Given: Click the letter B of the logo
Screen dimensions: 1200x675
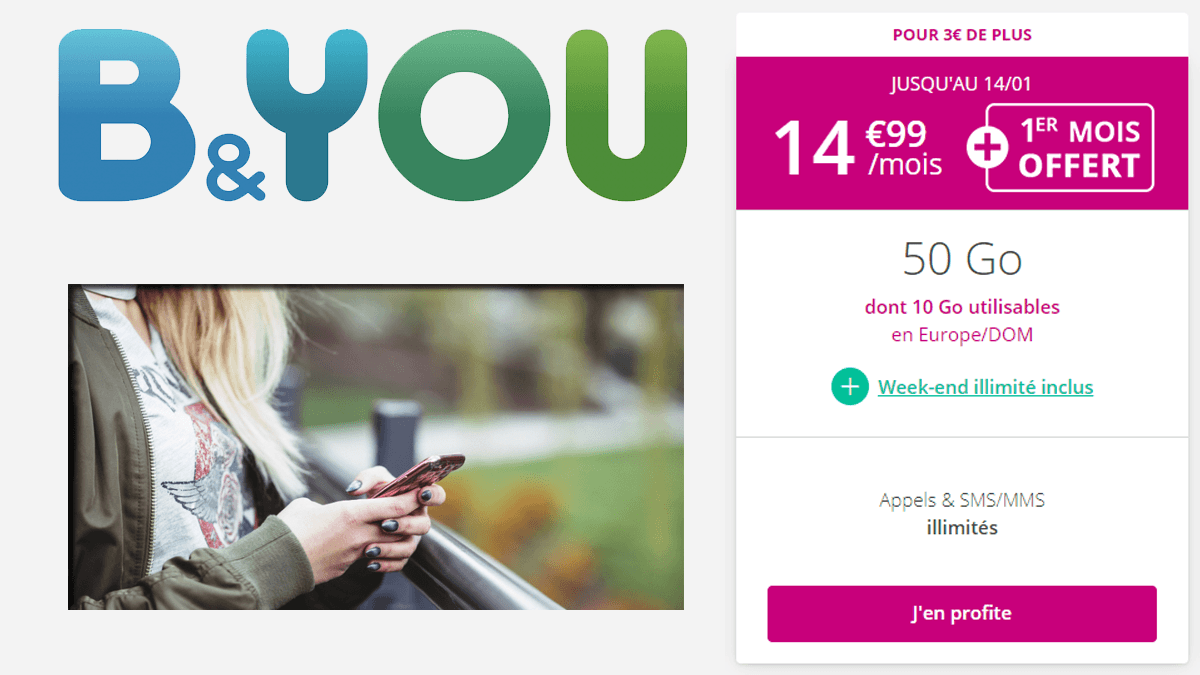Looking at the screenshot, I should tap(126, 115).
